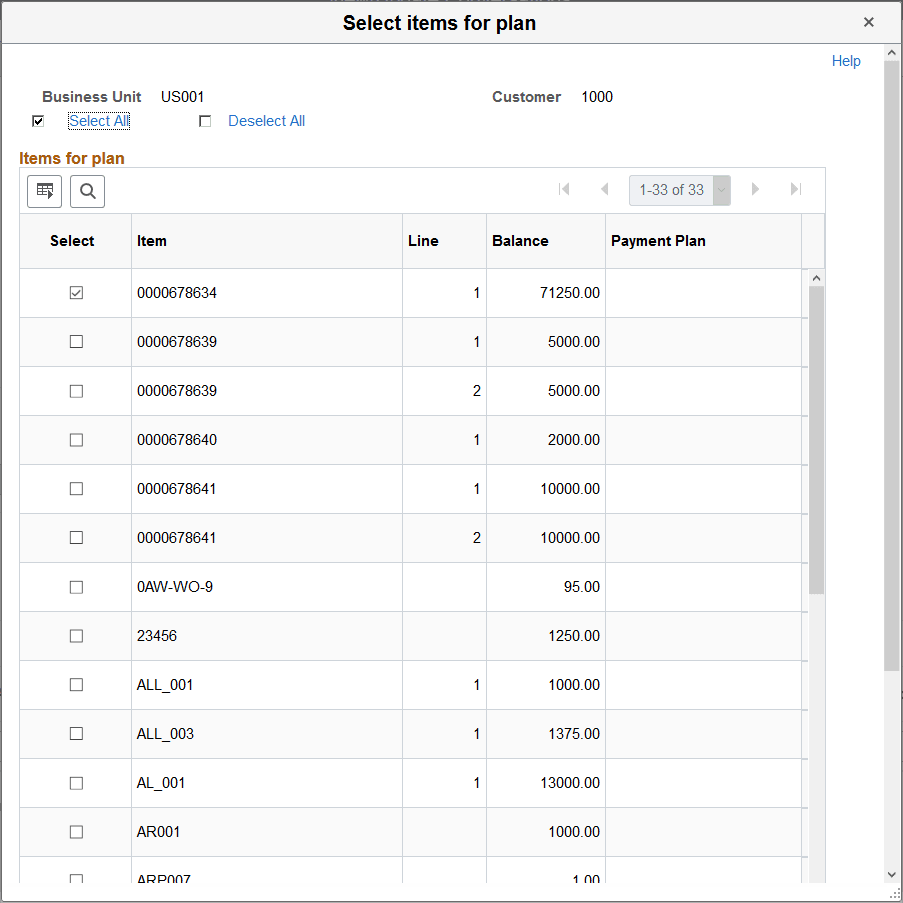Image resolution: width=903 pixels, height=903 pixels.
Task: Check the Deselect All checkbox
Action: click(x=205, y=120)
